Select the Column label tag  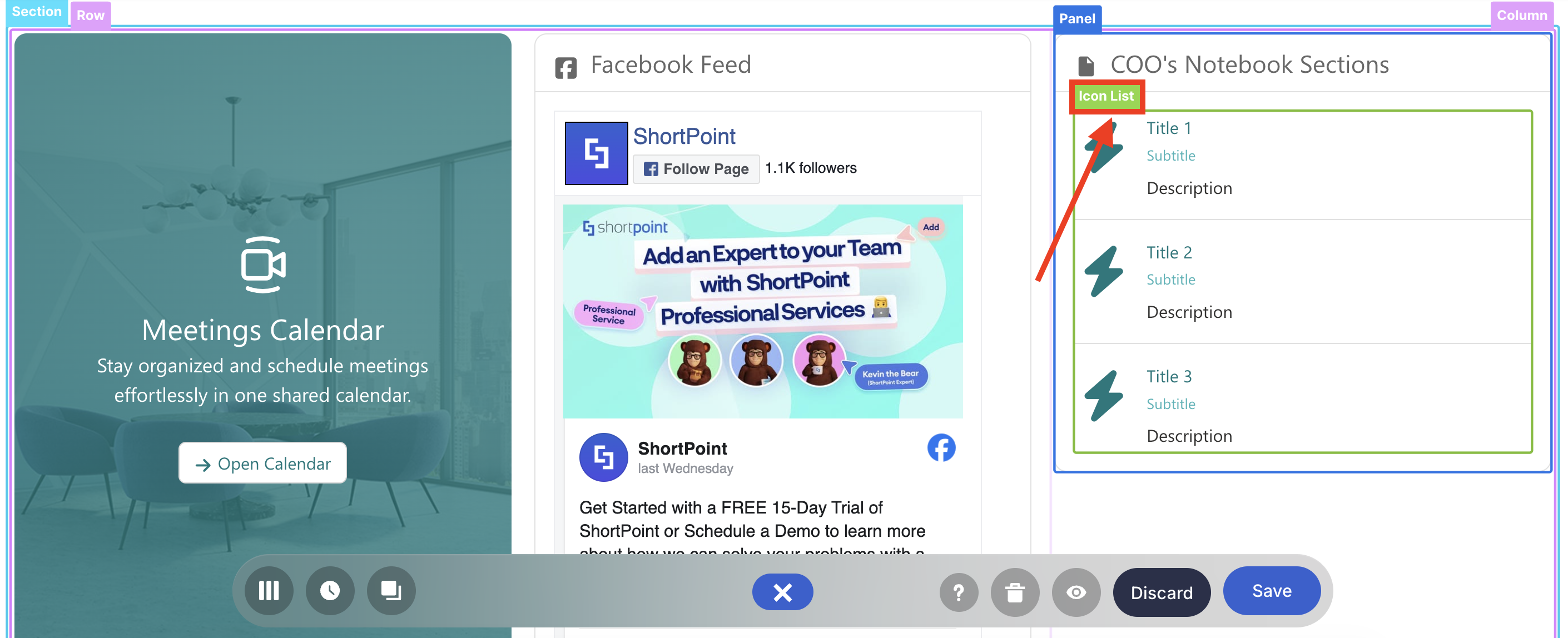1521,15
